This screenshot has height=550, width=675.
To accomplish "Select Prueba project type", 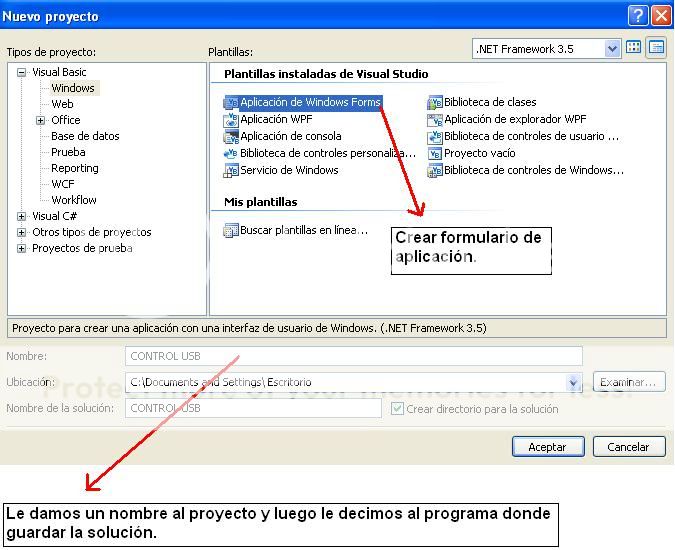I will tap(68, 152).
